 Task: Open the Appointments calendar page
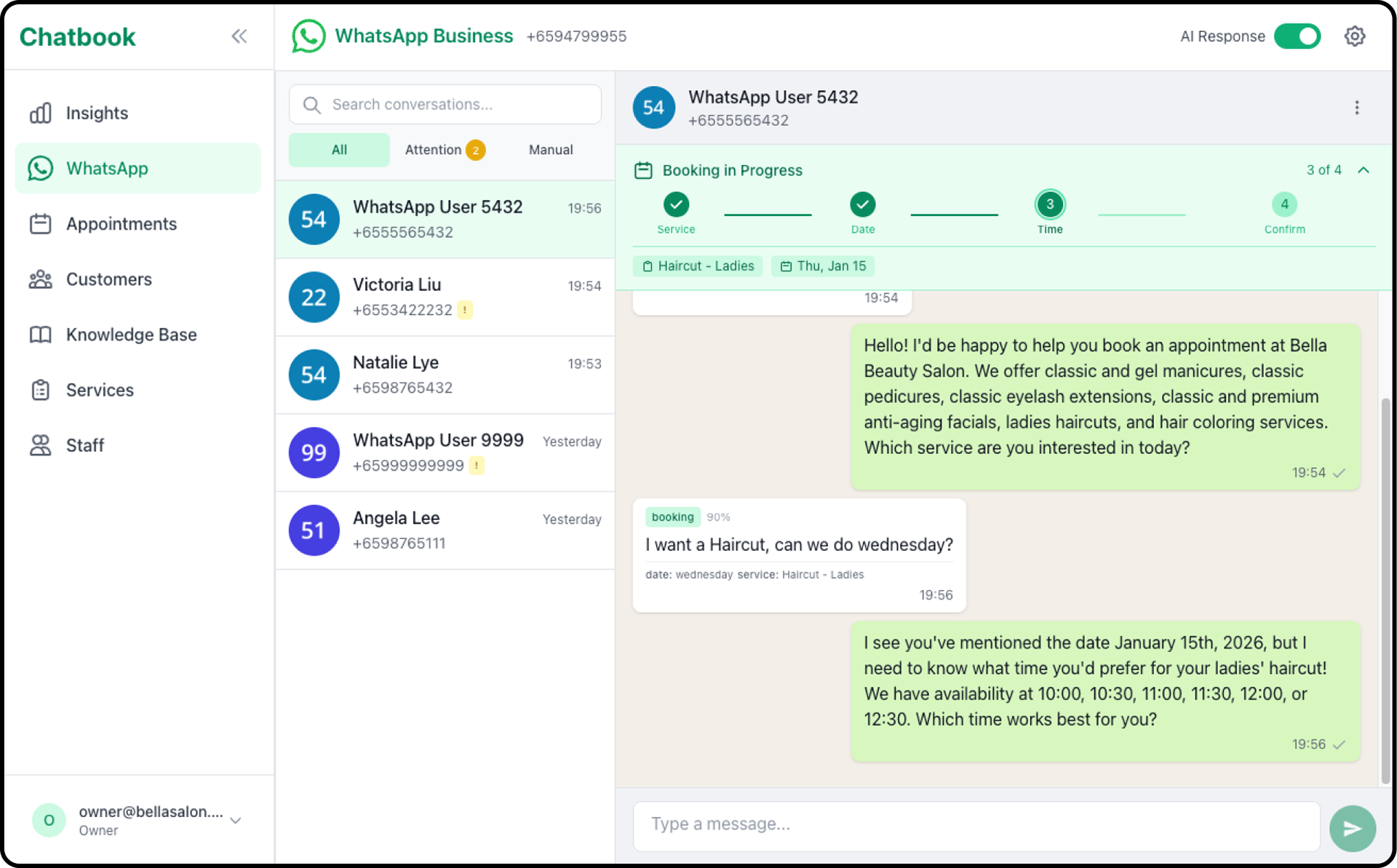point(121,223)
